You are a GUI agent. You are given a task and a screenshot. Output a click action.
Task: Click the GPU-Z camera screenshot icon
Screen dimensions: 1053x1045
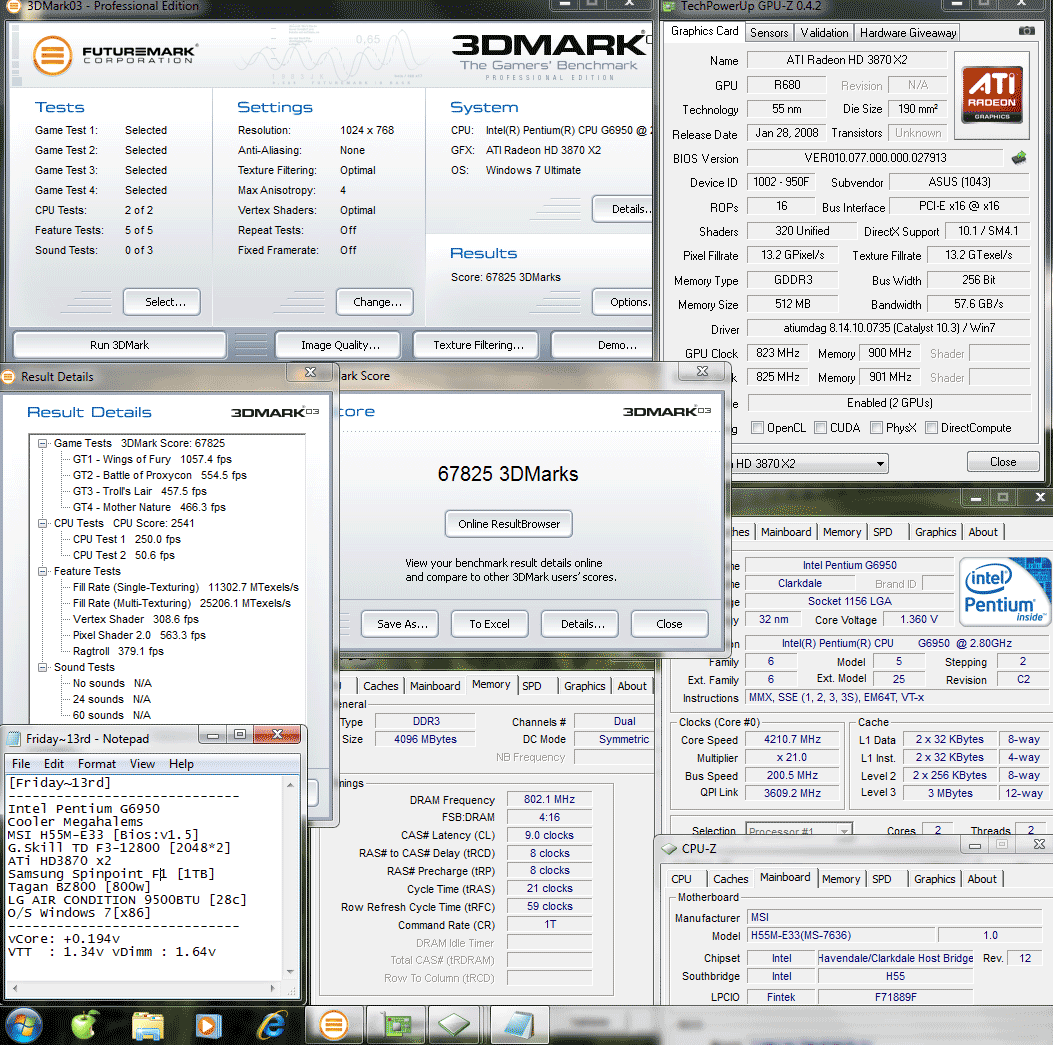(x=1026, y=31)
